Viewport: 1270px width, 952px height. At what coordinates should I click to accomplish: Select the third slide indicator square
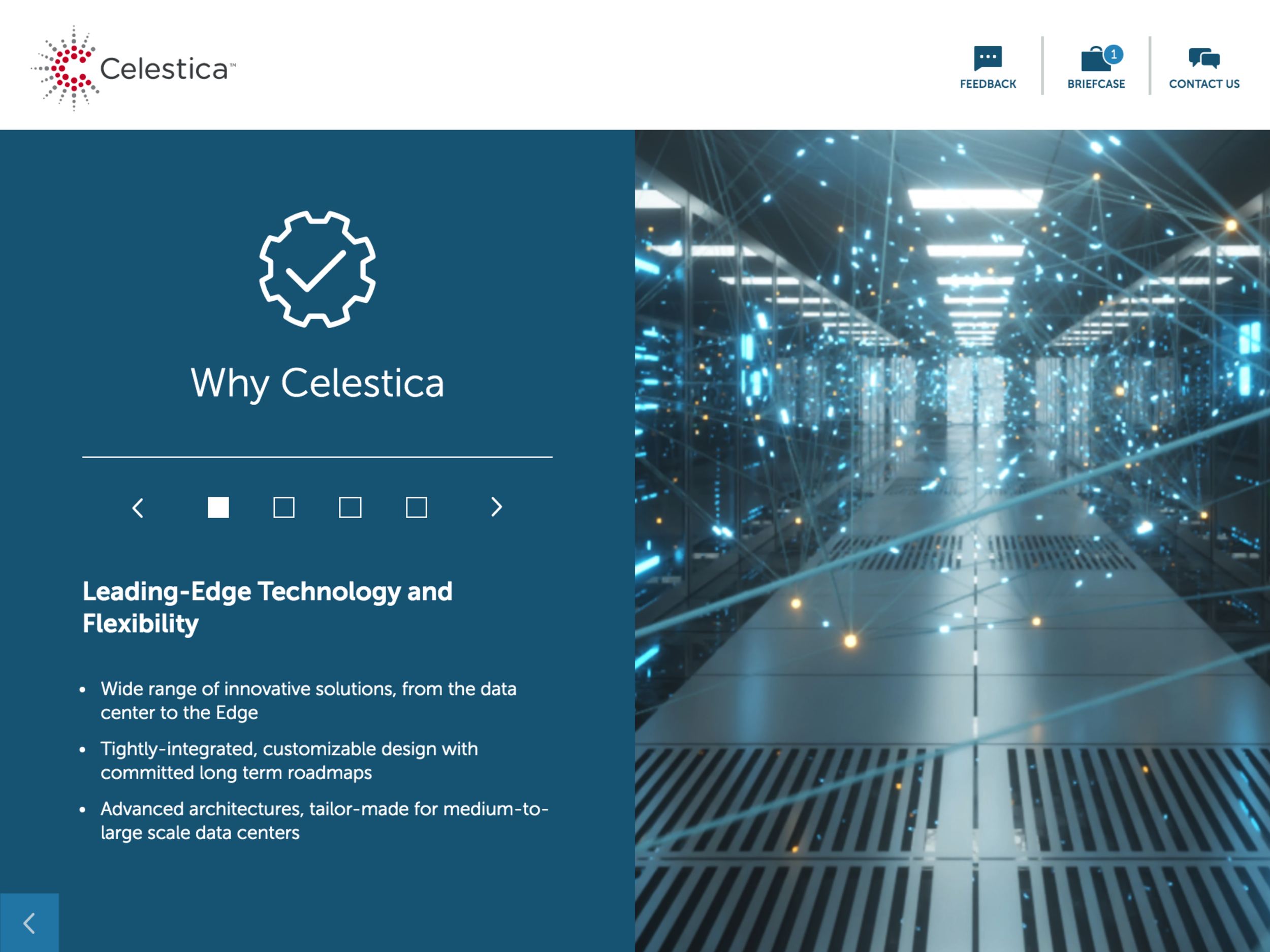click(x=350, y=507)
